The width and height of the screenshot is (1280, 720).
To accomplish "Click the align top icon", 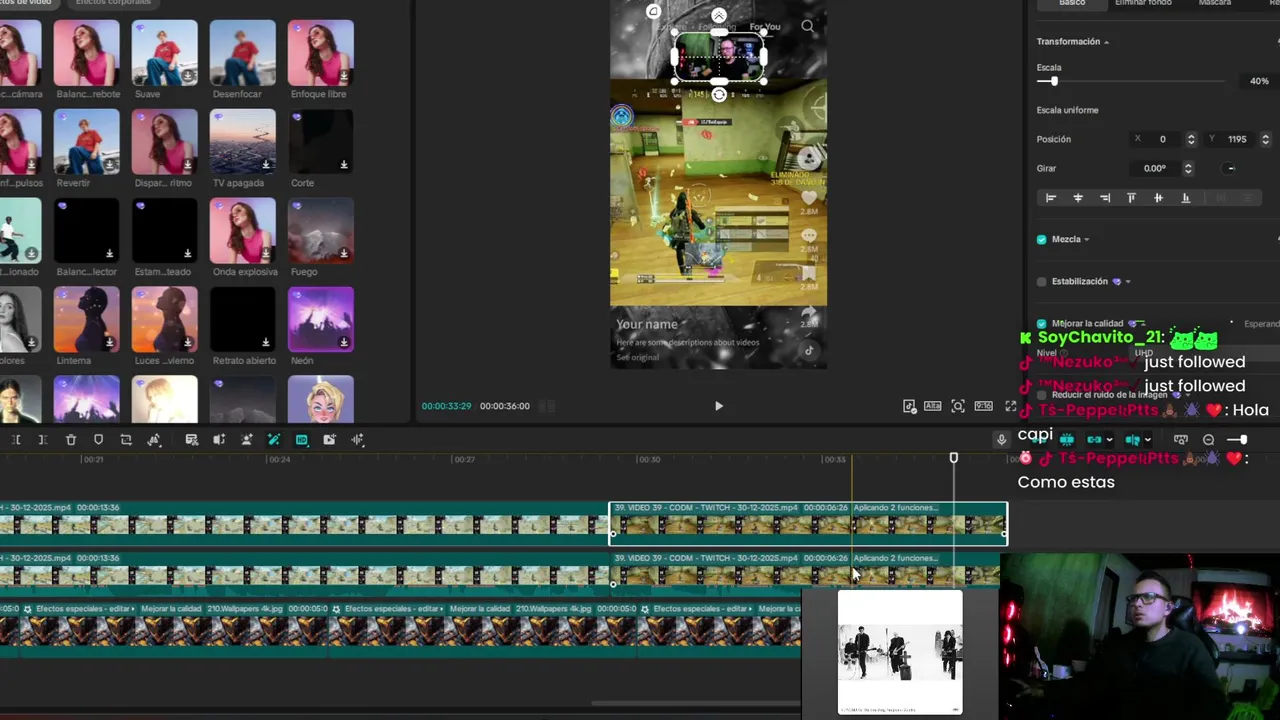I will pyautogui.click(x=1132, y=198).
